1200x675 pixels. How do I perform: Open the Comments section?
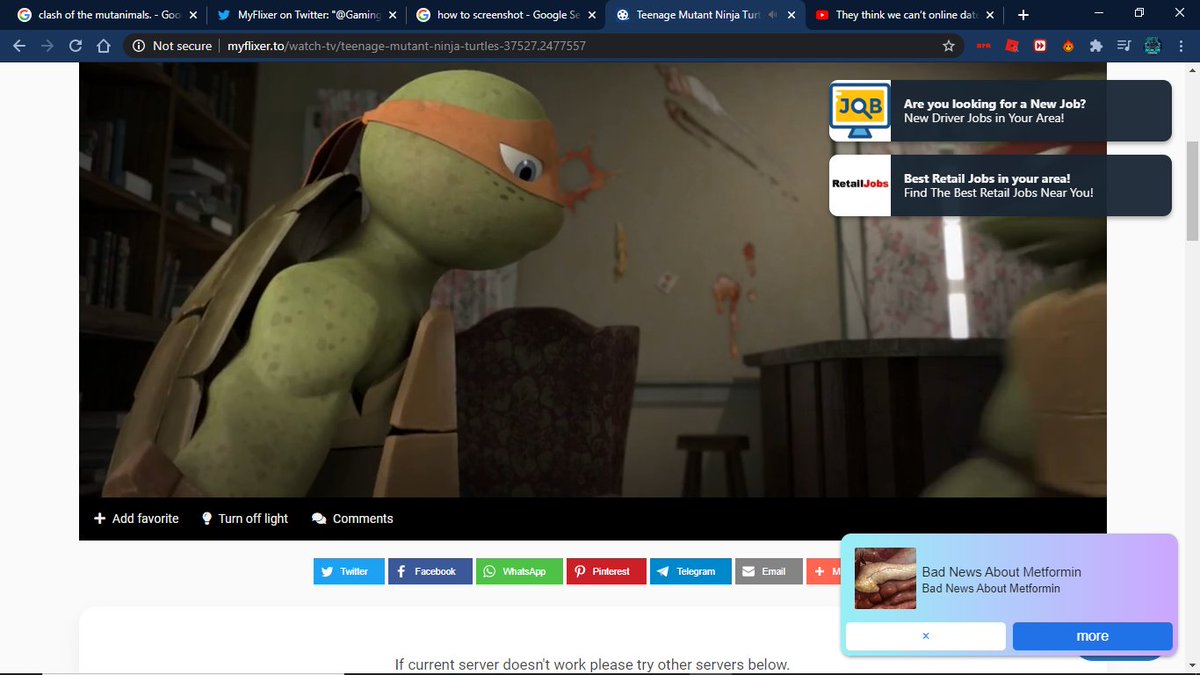pos(353,518)
